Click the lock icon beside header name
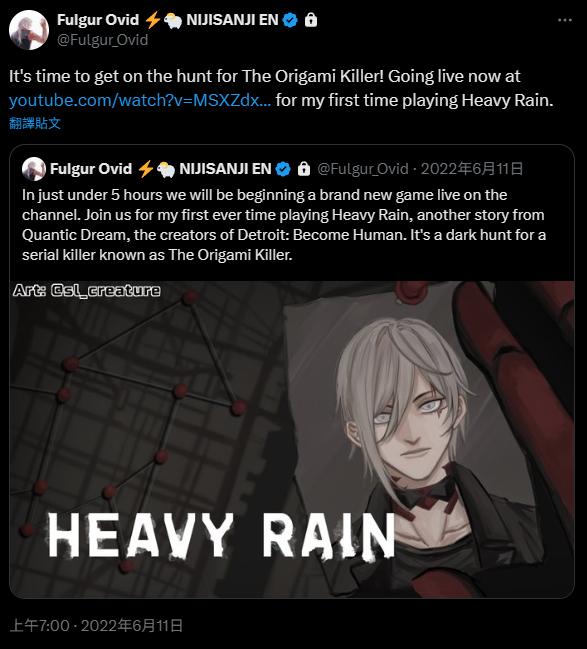 pyautogui.click(x=310, y=19)
